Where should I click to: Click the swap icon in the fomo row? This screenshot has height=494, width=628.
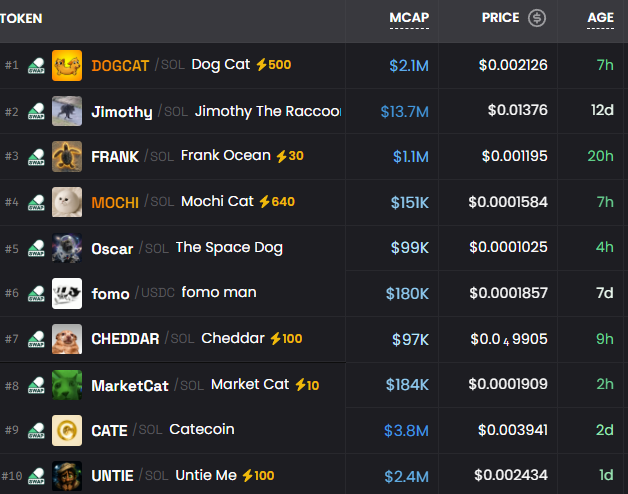pos(36,293)
